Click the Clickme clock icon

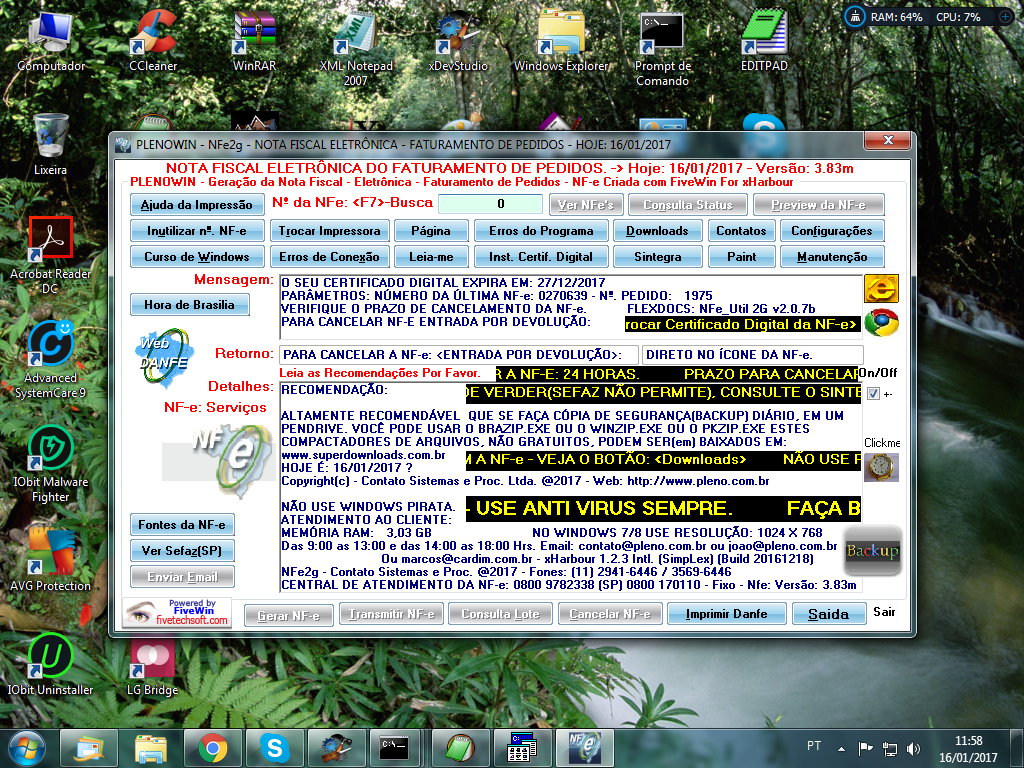(x=881, y=467)
